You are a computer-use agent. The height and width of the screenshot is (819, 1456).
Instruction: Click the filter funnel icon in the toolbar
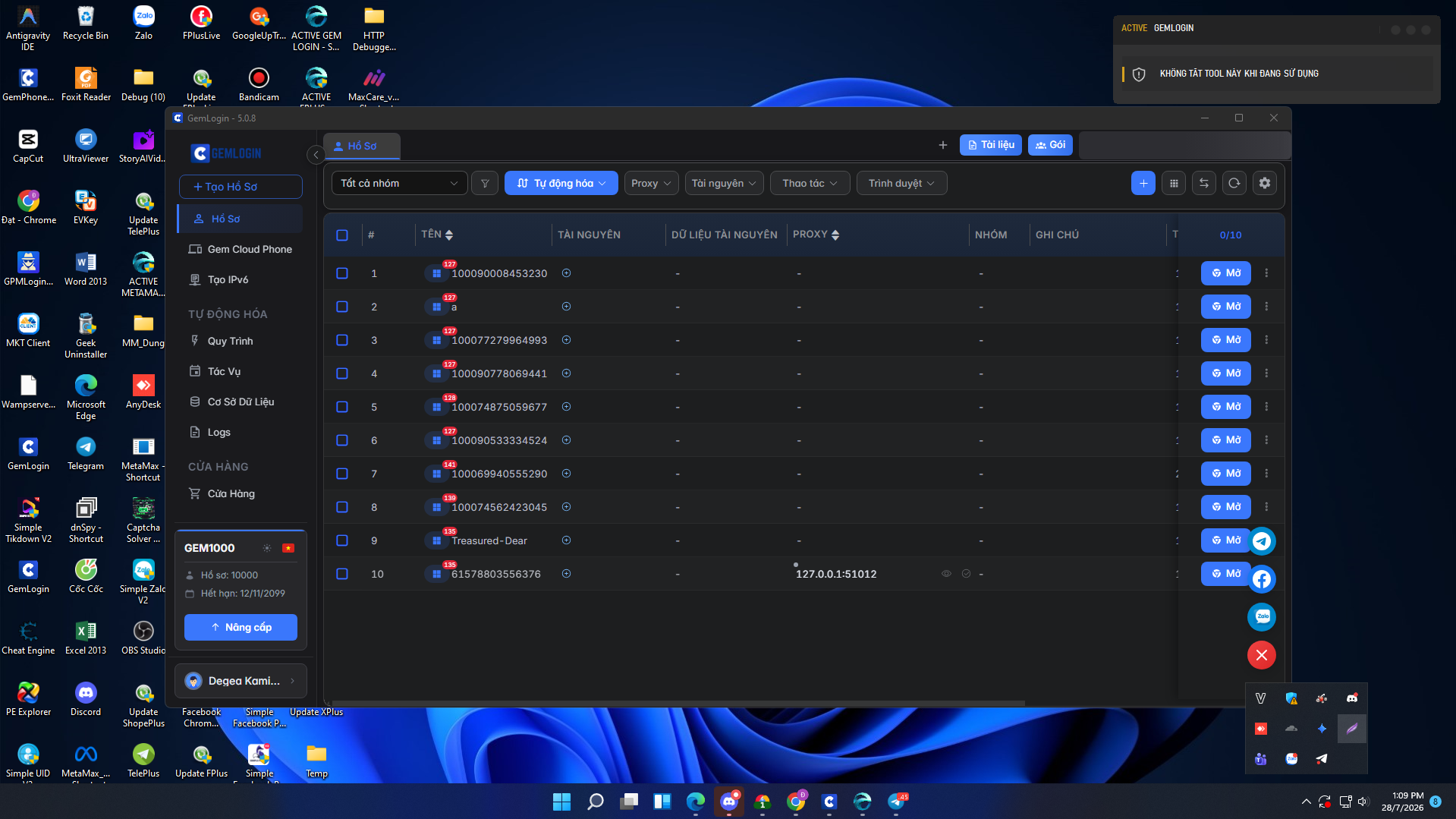[485, 183]
